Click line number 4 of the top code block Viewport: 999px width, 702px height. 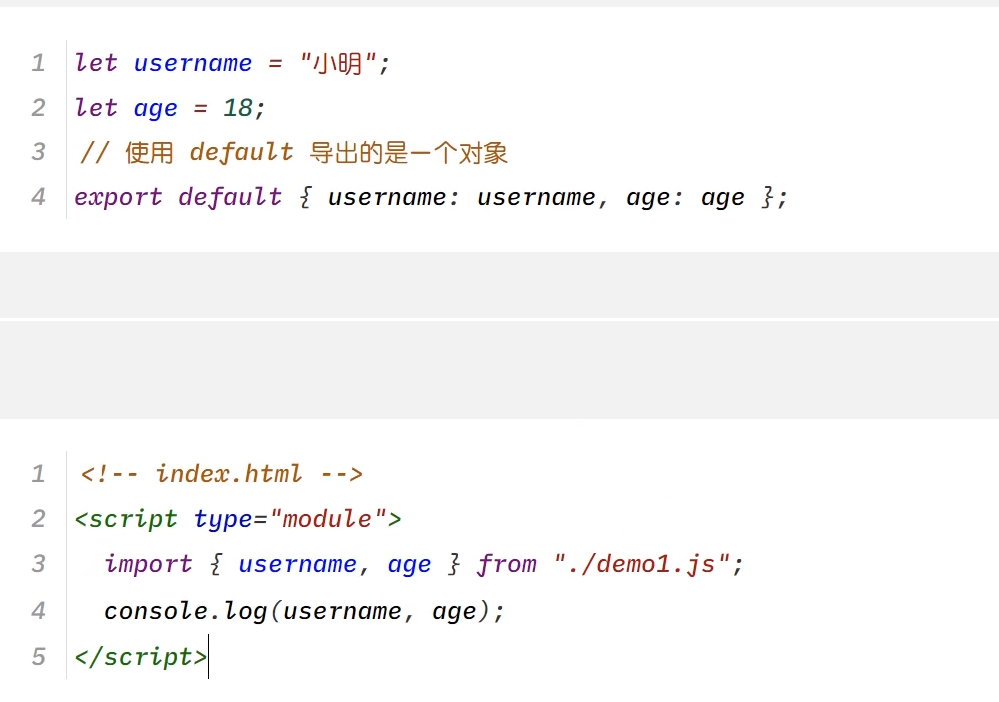[x=38, y=197]
